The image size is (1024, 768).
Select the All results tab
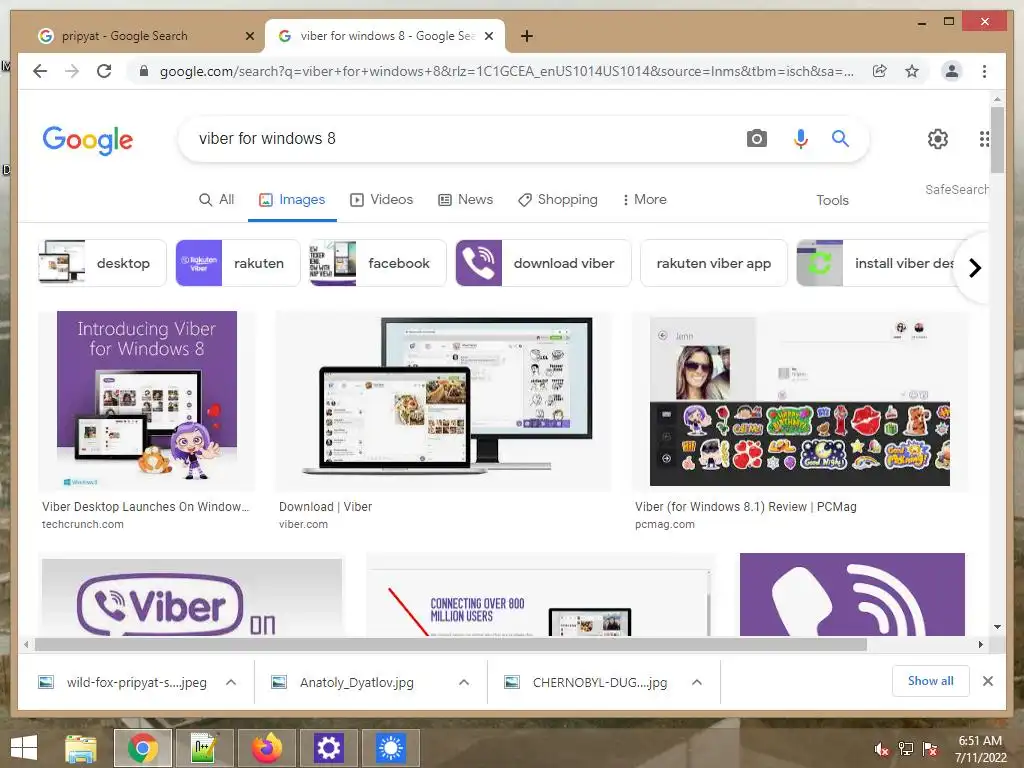(216, 200)
